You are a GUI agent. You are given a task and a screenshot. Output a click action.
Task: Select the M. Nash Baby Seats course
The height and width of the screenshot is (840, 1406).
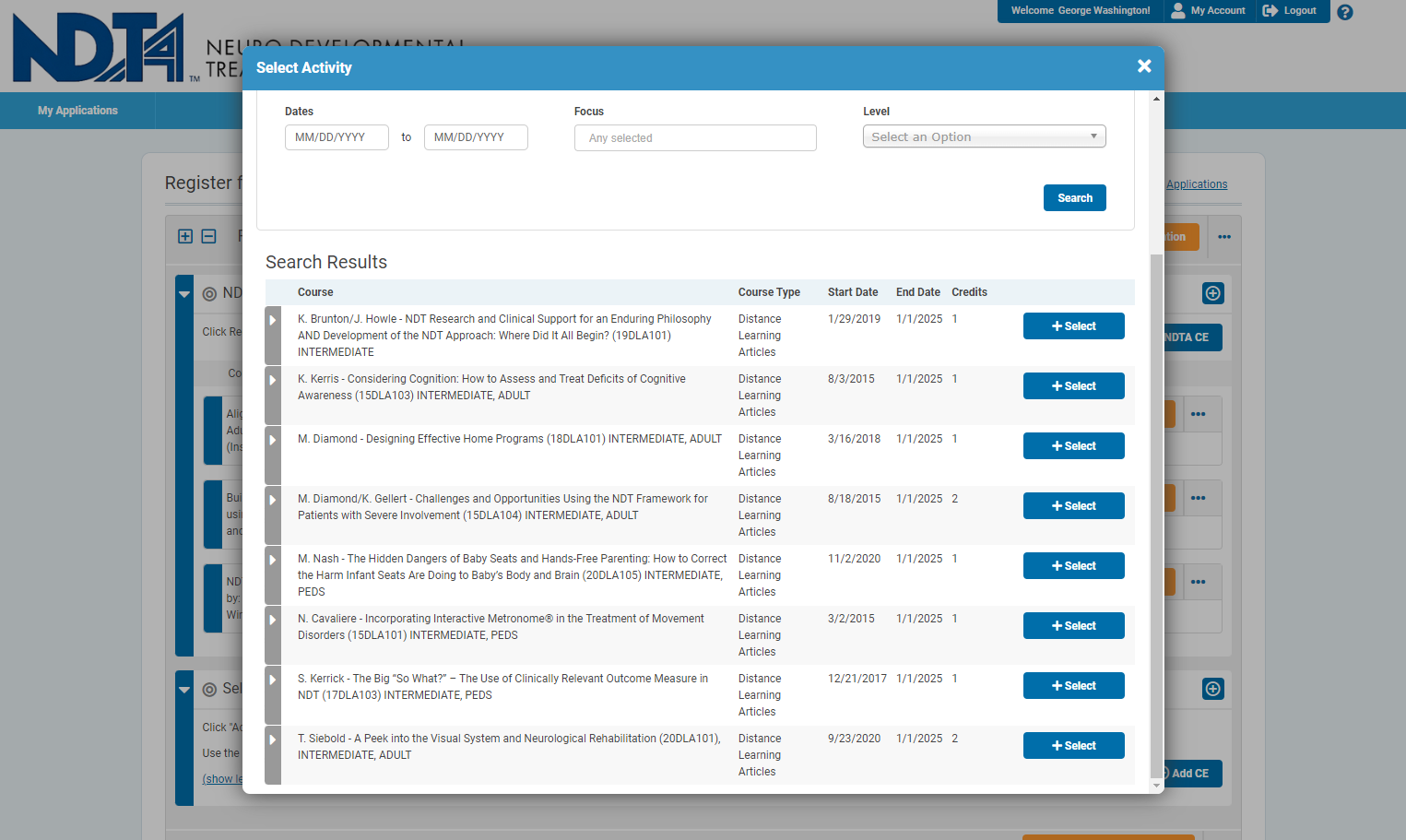tap(1073, 565)
